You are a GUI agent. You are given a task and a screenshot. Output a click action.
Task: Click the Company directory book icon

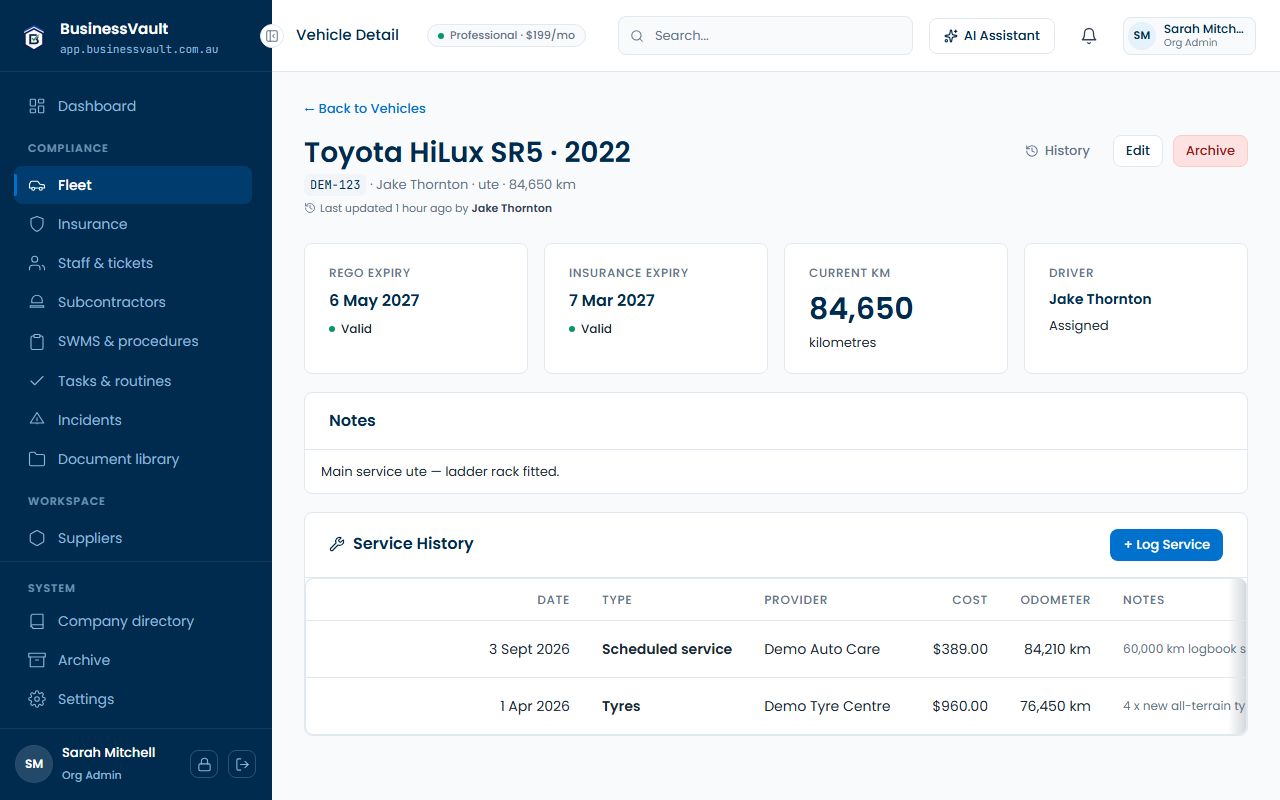click(37, 621)
